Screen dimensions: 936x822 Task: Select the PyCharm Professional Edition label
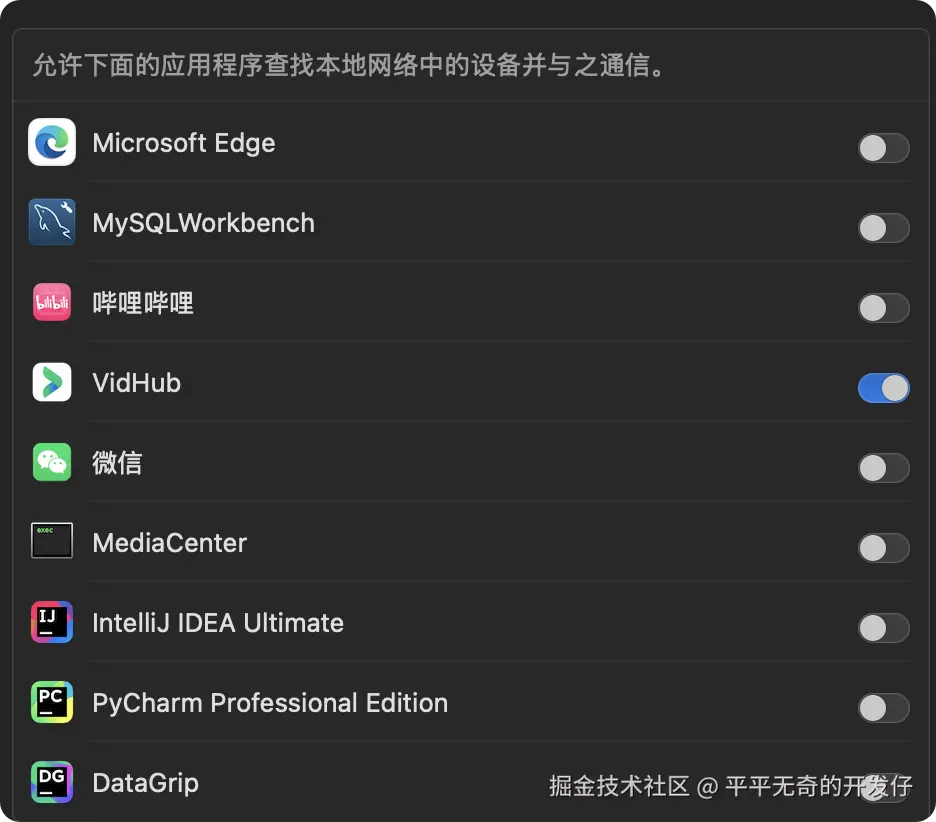coord(270,703)
